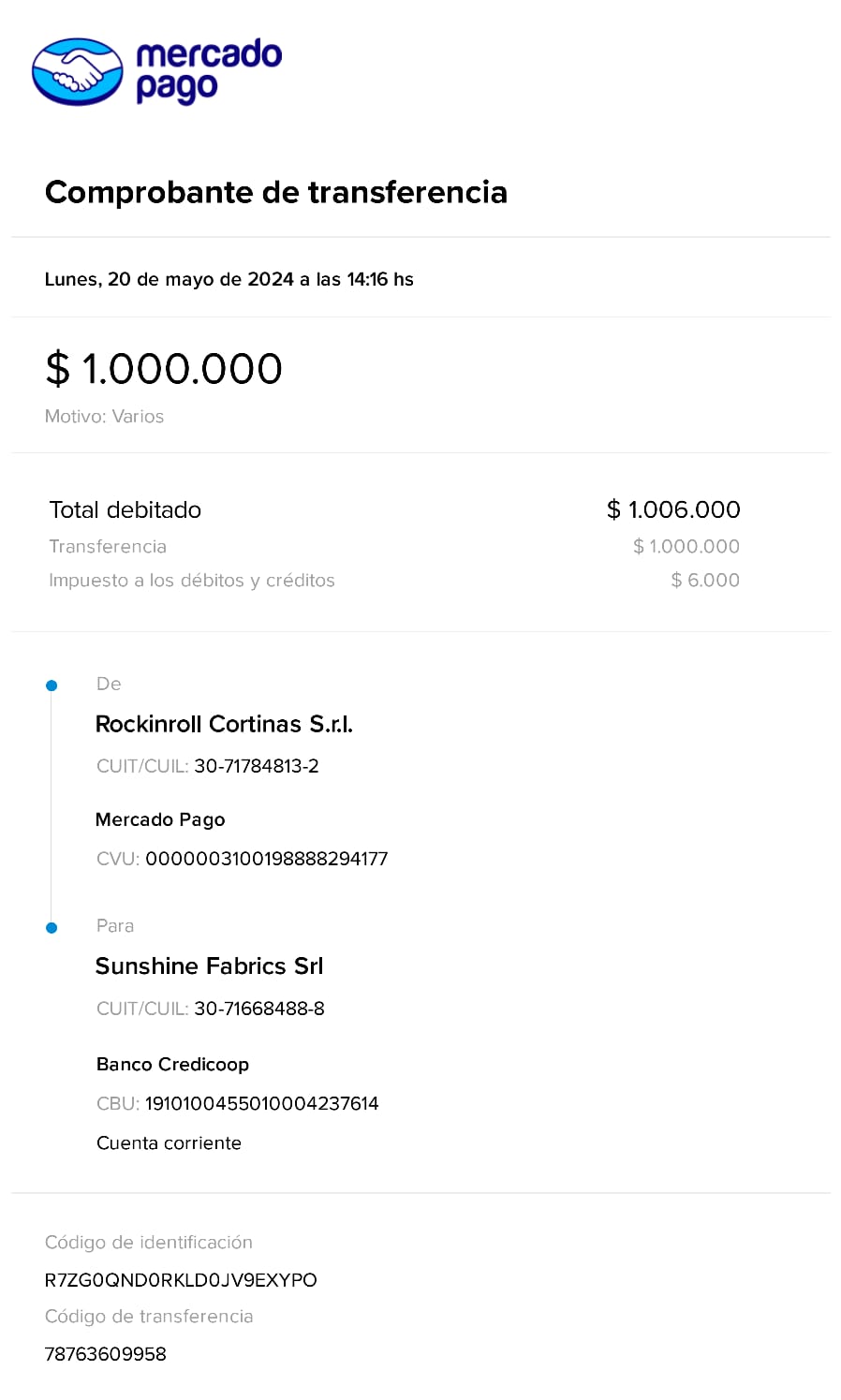Click the sender name "Rockinroll Cortinas S.r.l."
841x1400 pixels.
coord(224,724)
